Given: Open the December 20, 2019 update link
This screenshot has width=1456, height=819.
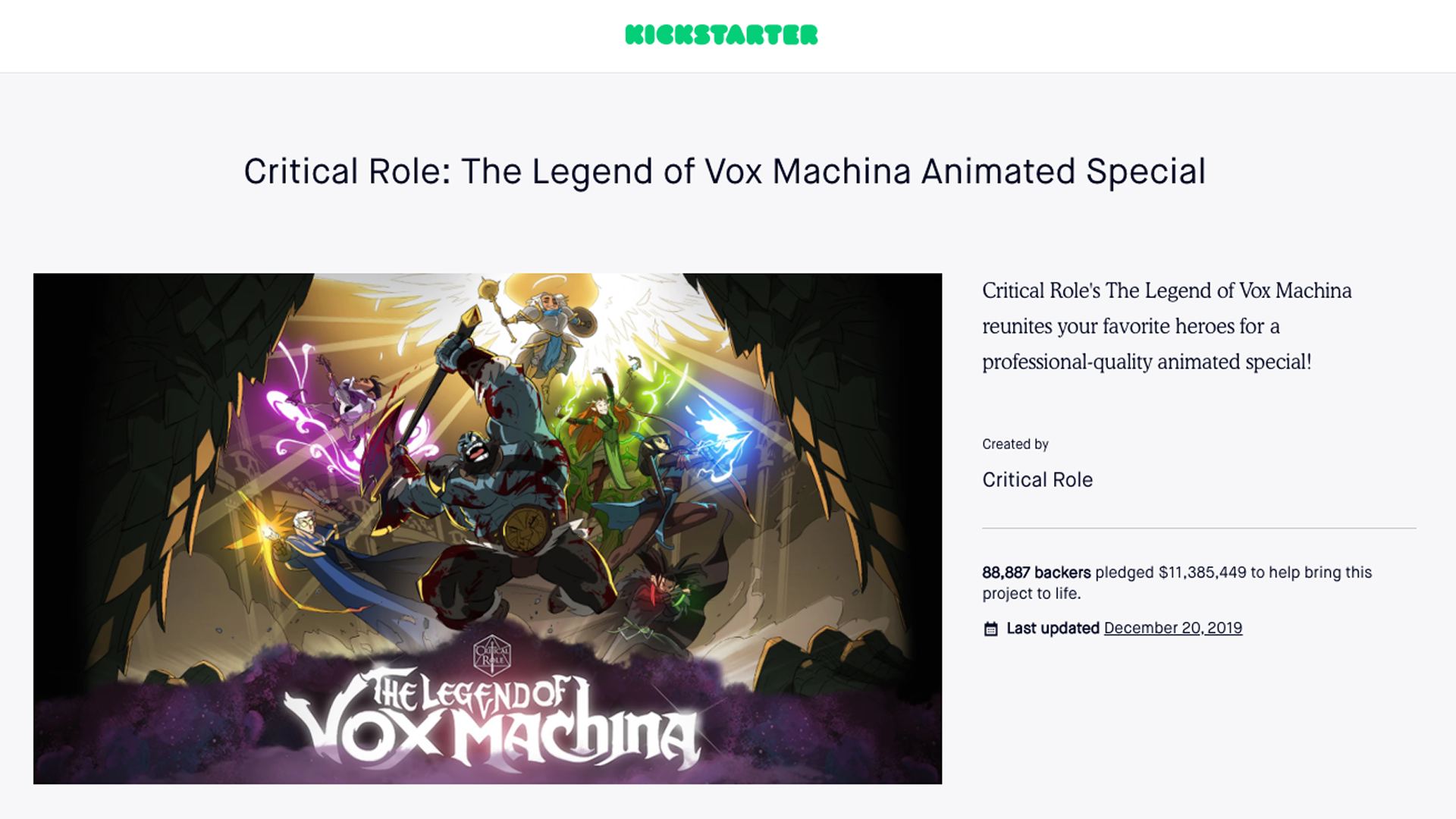Looking at the screenshot, I should click(1172, 628).
